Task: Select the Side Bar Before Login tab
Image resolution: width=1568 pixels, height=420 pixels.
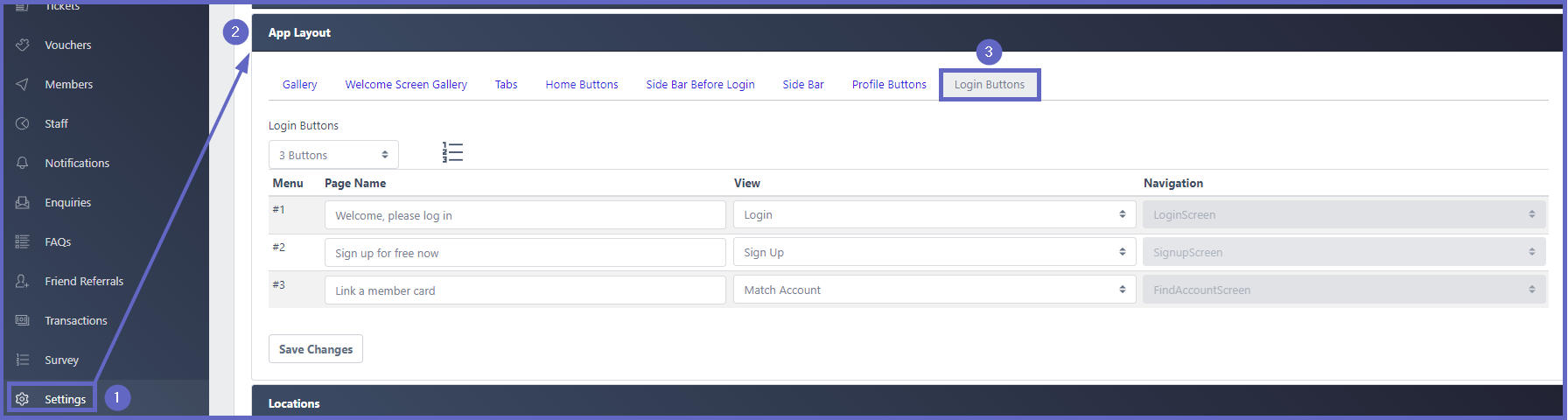Action: coord(700,85)
